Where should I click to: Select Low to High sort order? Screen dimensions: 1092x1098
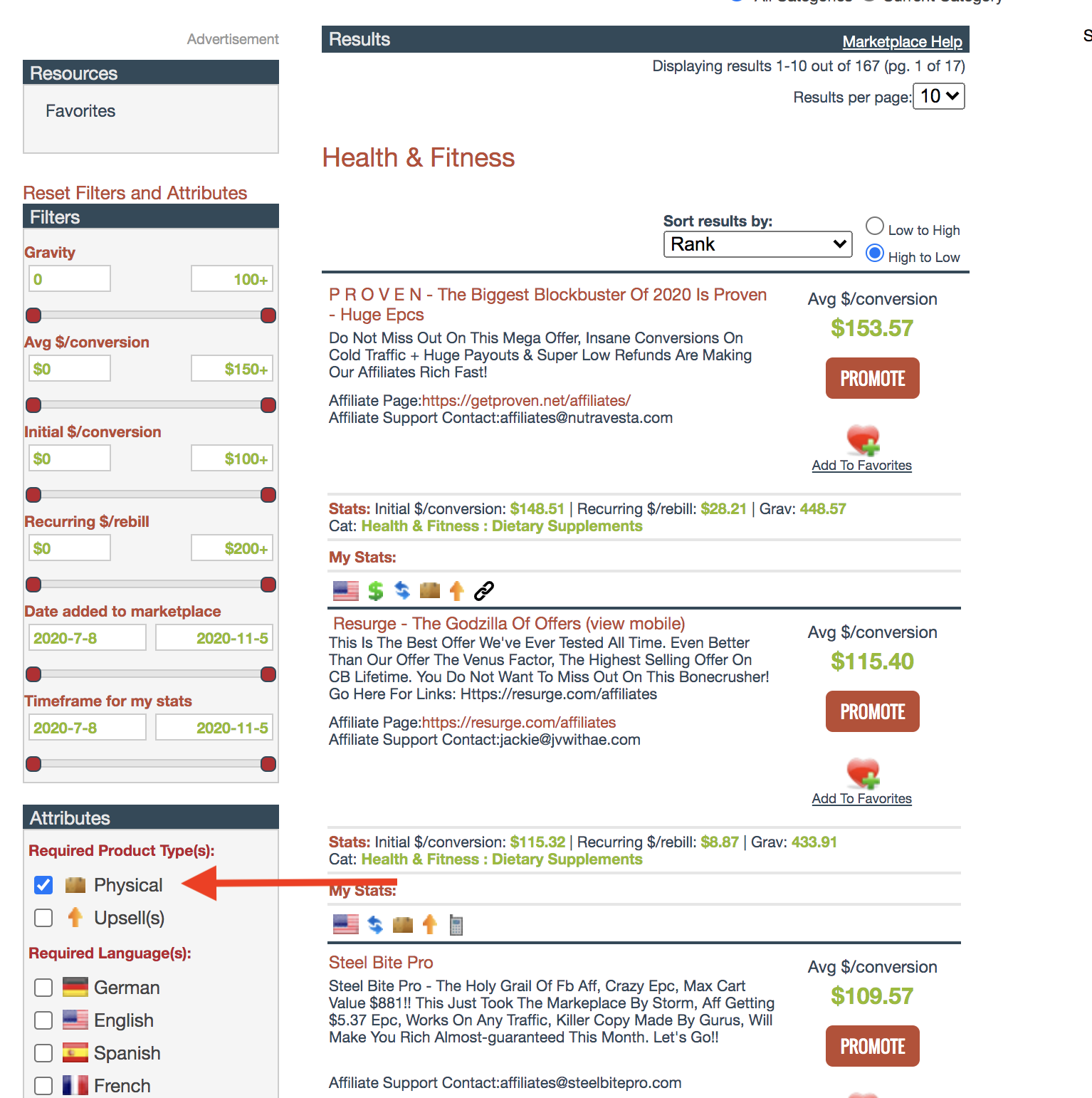[x=875, y=226]
